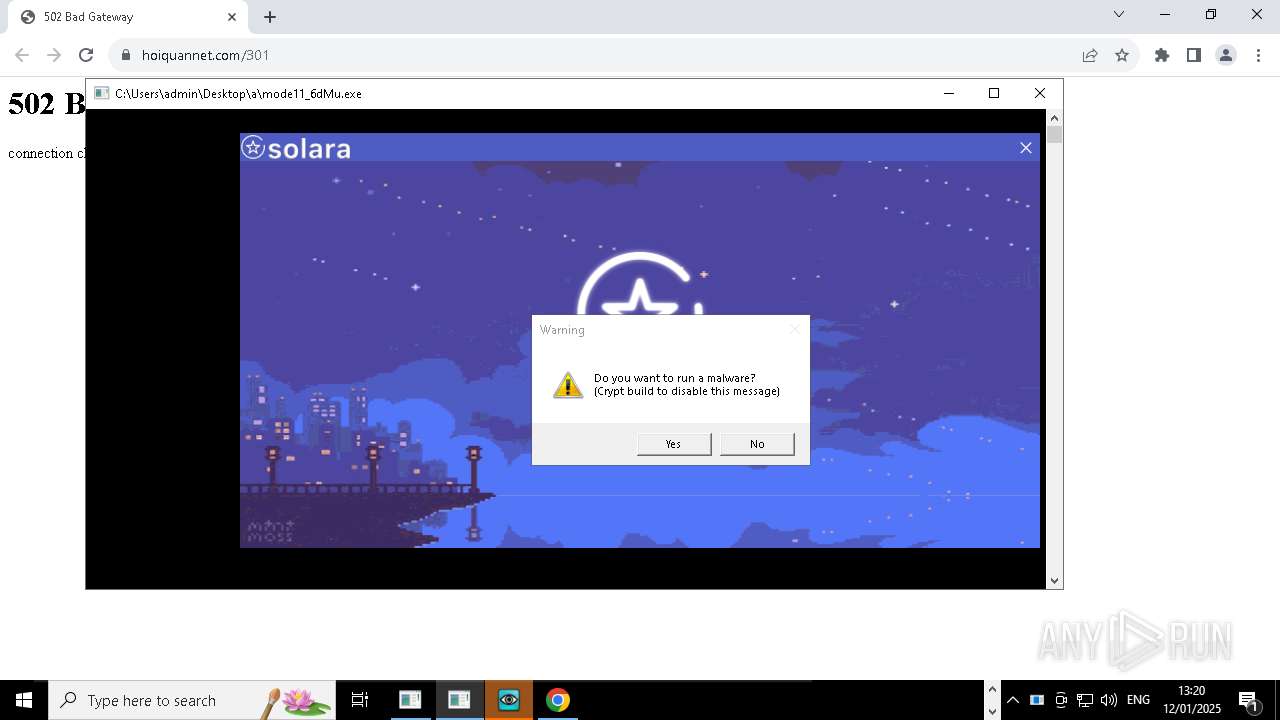
Task: Bookmark this page with the star icon
Action: click(x=1122, y=55)
